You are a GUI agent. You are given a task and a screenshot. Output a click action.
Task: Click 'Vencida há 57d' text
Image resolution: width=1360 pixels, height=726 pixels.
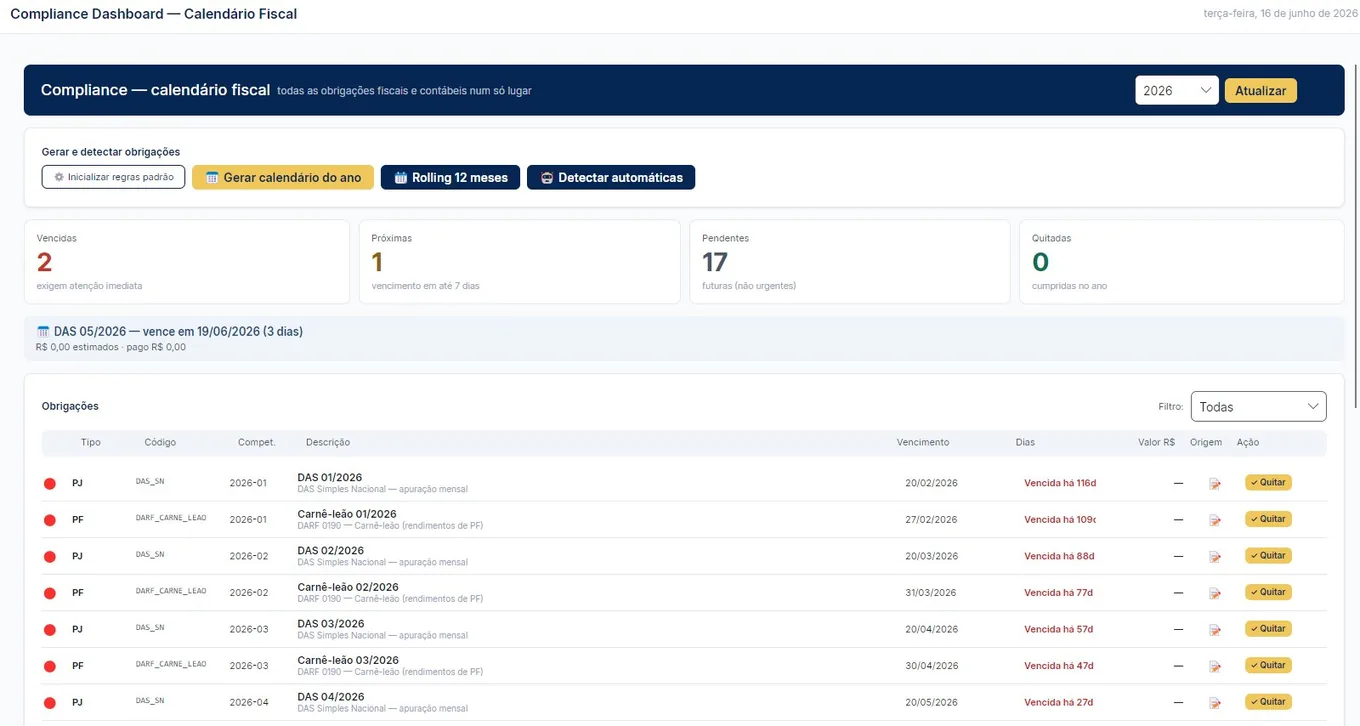click(1058, 629)
